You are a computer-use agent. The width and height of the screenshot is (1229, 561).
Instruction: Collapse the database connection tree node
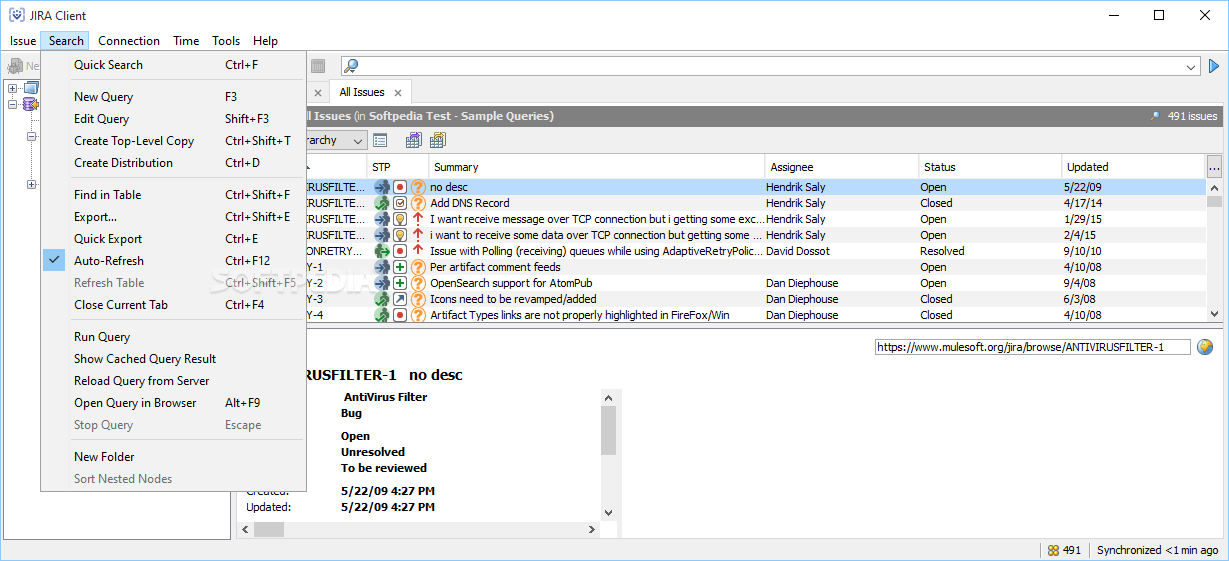(x=13, y=104)
